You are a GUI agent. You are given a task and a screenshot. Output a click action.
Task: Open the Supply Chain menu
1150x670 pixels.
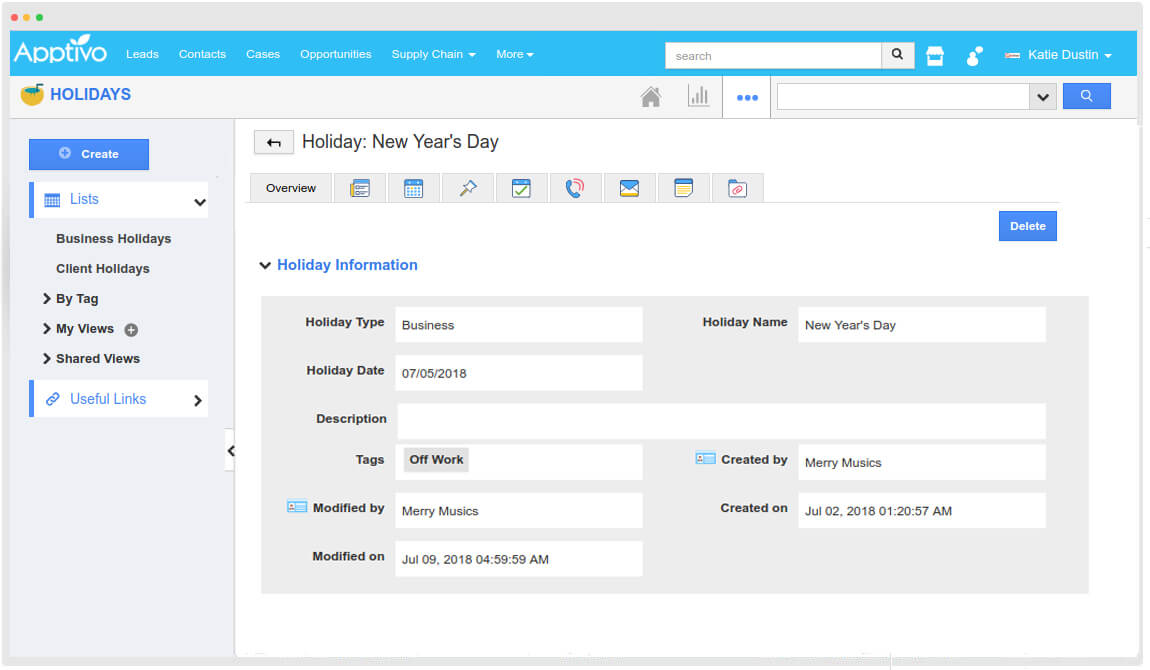point(433,54)
